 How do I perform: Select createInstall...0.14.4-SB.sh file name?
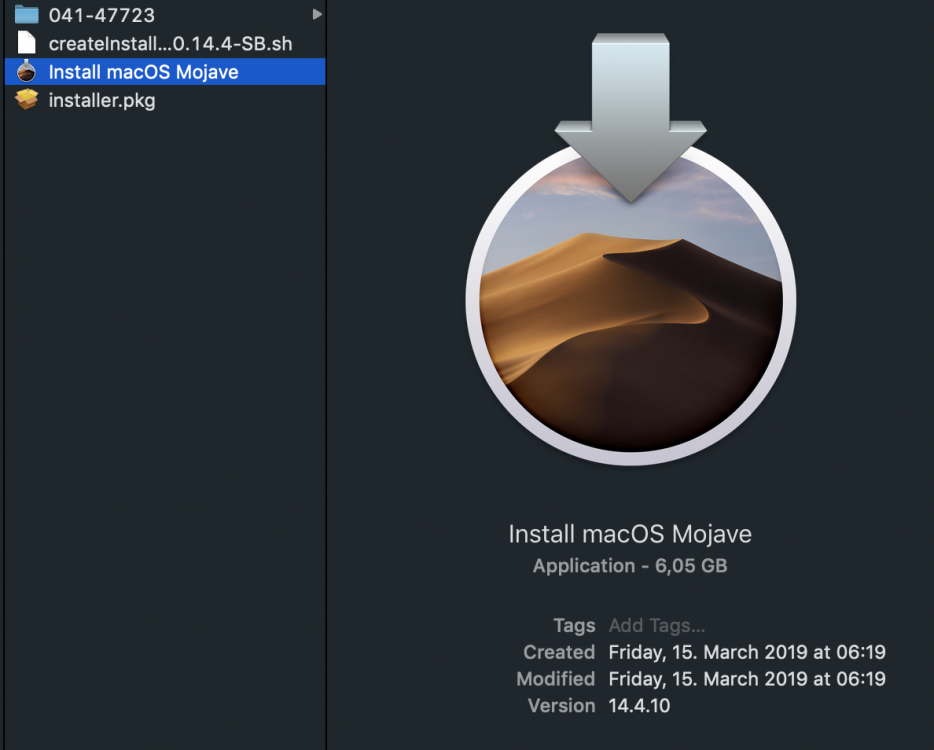170,43
